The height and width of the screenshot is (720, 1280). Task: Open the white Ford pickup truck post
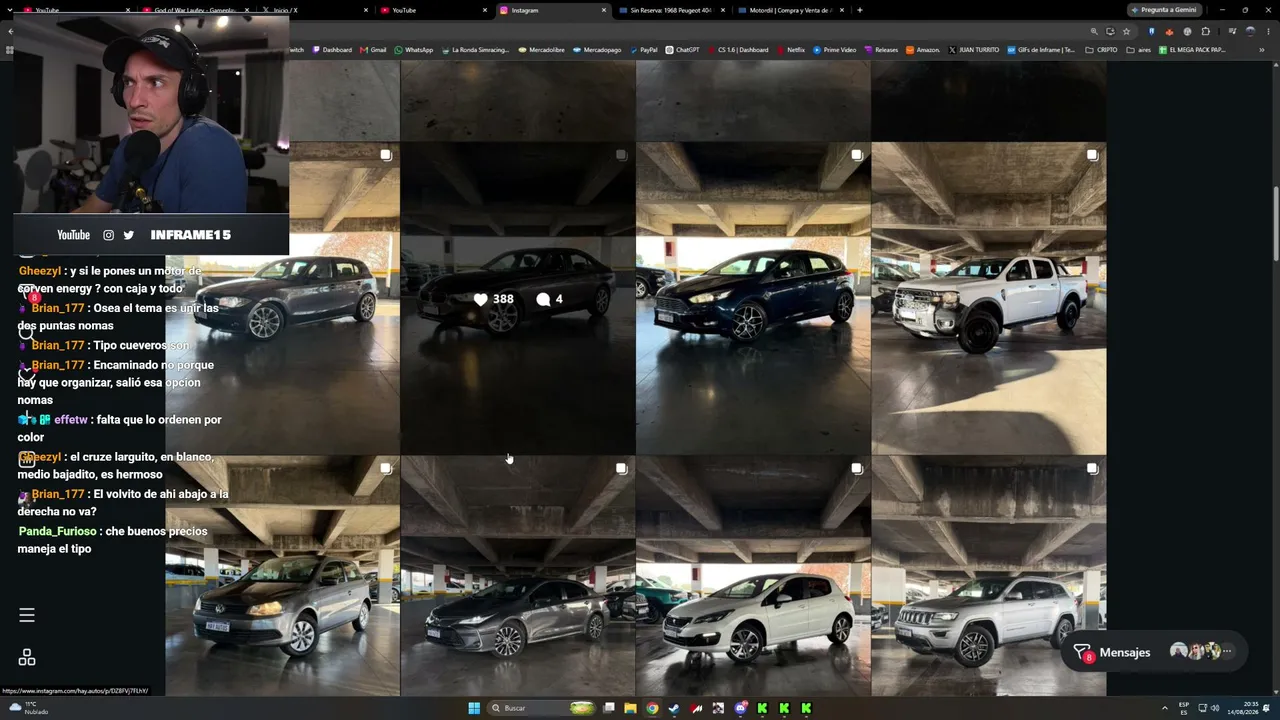989,298
